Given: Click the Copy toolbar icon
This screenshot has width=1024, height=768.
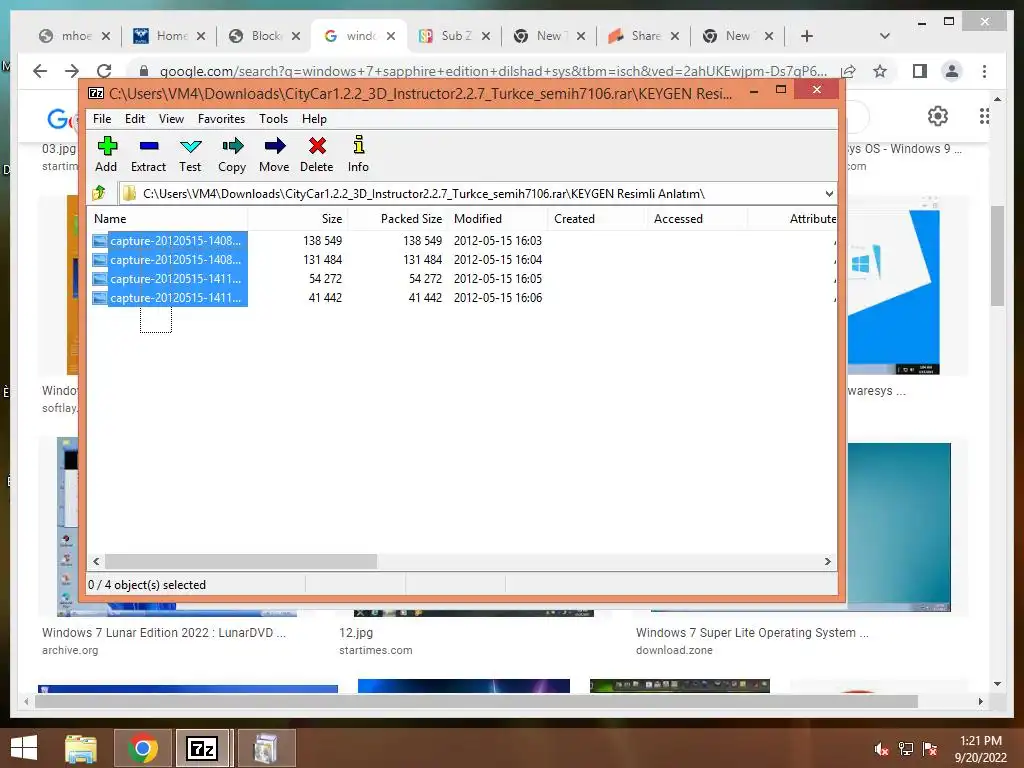Looking at the screenshot, I should (232, 154).
